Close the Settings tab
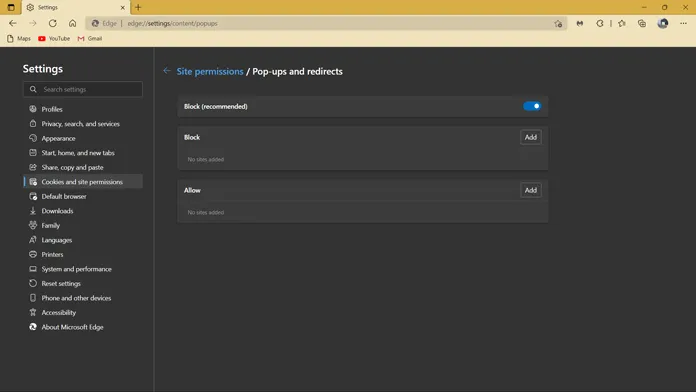This screenshot has width=696, height=392. coord(123,8)
